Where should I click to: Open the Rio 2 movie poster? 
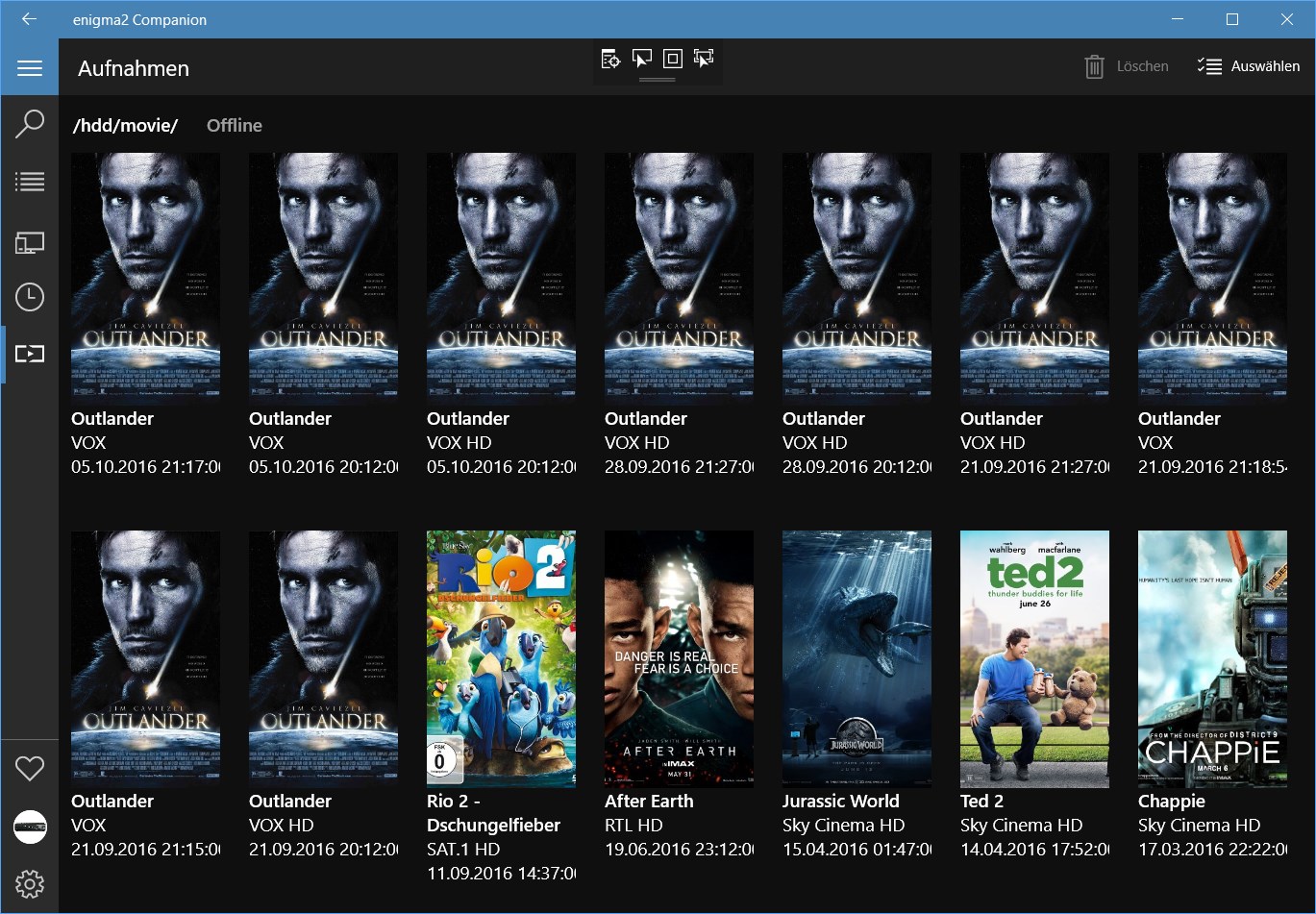[x=501, y=659]
